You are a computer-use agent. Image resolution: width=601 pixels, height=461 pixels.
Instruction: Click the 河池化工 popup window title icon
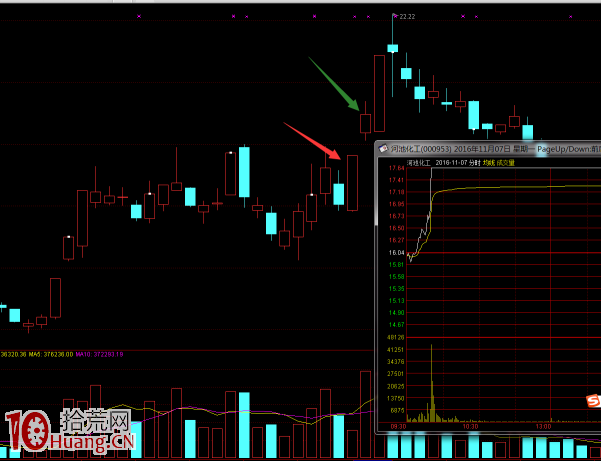tap(383, 149)
